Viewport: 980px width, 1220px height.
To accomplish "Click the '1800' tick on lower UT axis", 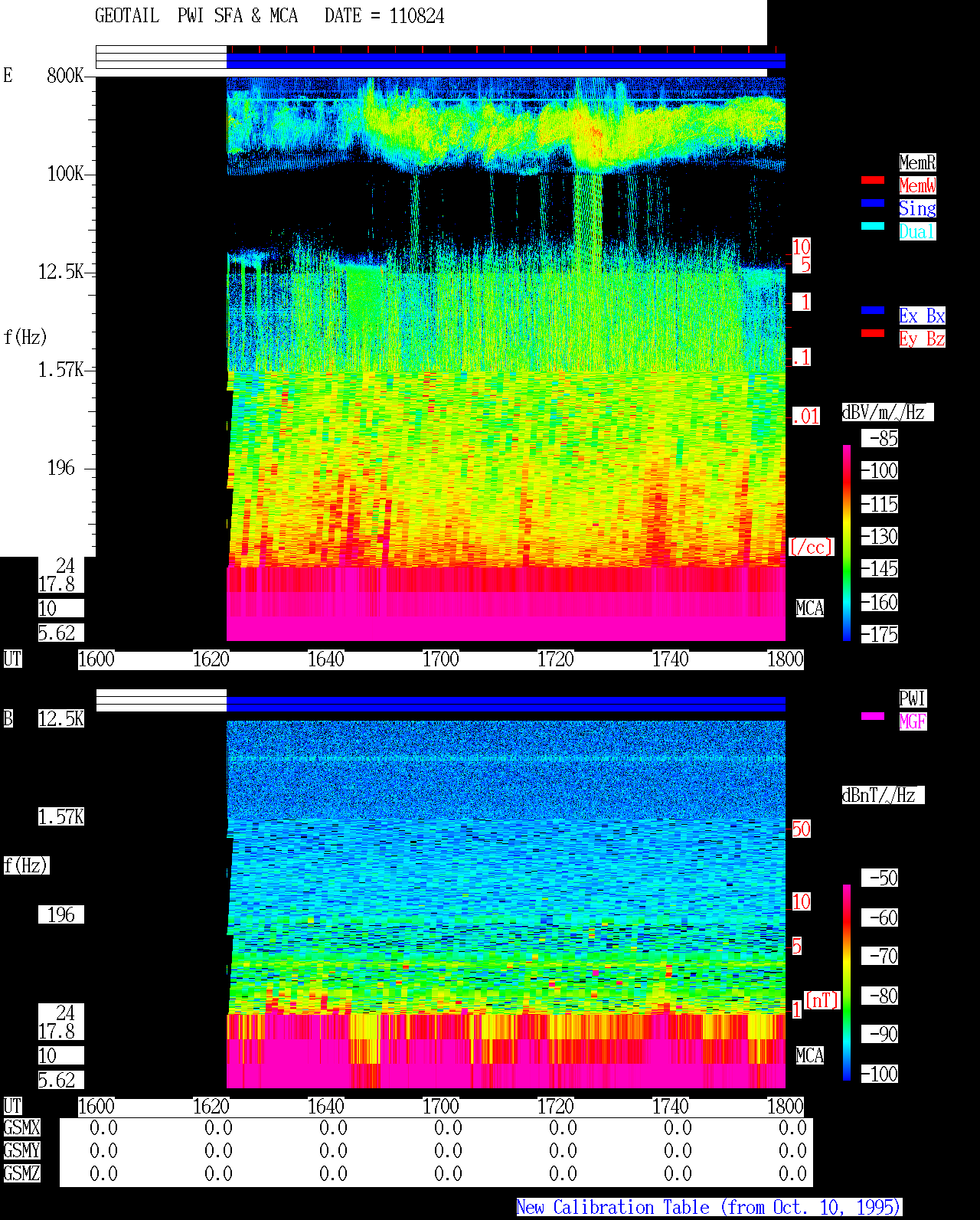I will (x=786, y=1106).
